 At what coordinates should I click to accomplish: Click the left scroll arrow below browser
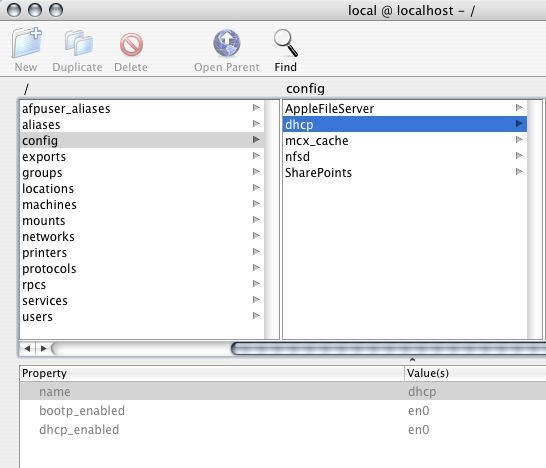click(27, 348)
